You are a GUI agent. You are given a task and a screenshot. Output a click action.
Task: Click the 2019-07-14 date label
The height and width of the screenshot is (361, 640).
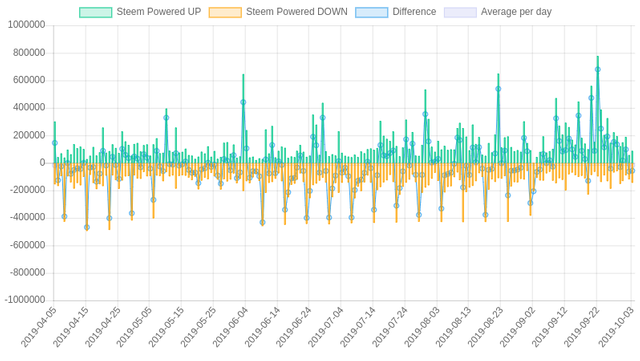pos(358,327)
